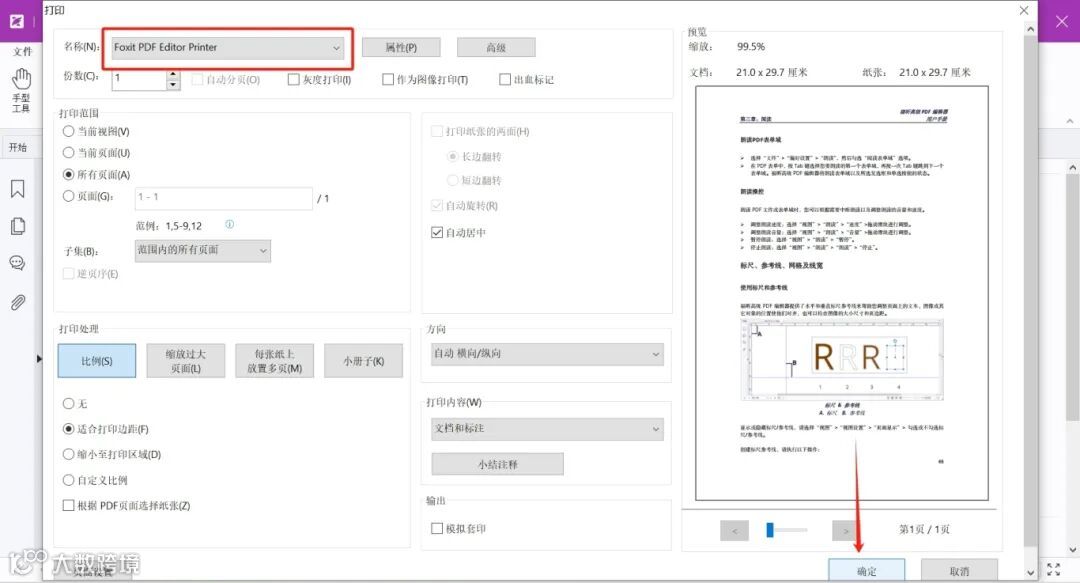Select 自定义比例 radio option

(x=68, y=480)
